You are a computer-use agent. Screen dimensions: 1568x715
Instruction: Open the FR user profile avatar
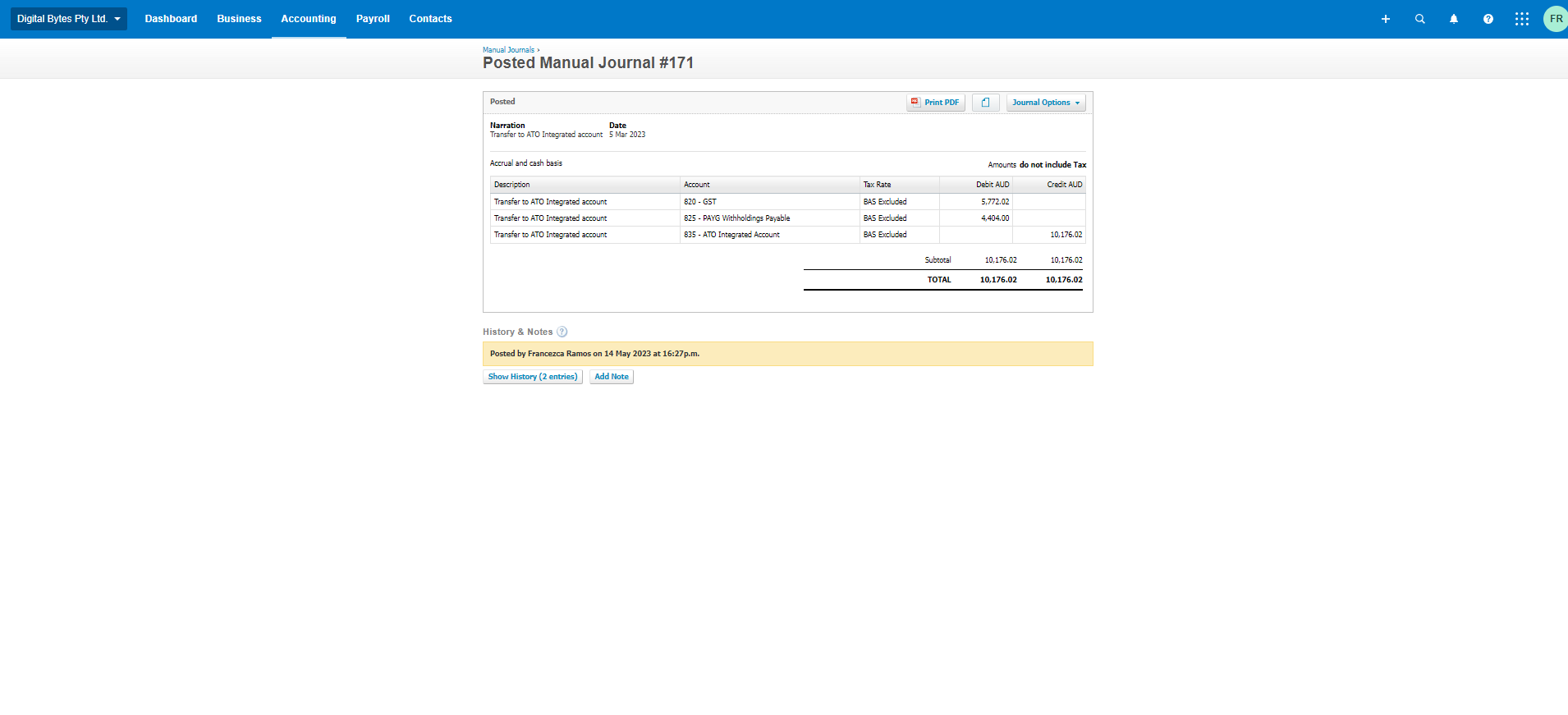coord(1556,19)
